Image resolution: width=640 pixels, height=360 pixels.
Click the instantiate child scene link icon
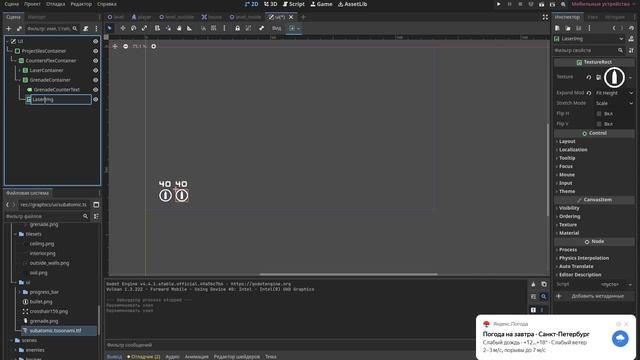[x=19, y=29]
